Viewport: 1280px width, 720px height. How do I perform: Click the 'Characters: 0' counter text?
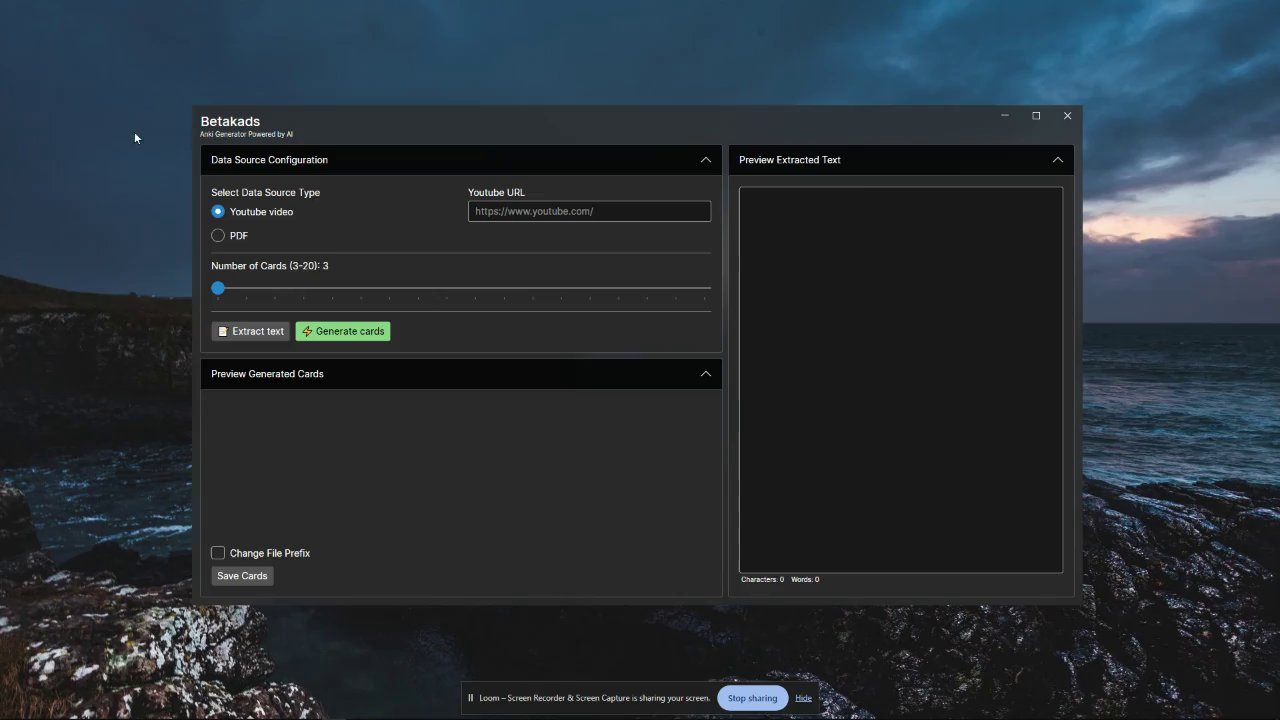pos(762,580)
